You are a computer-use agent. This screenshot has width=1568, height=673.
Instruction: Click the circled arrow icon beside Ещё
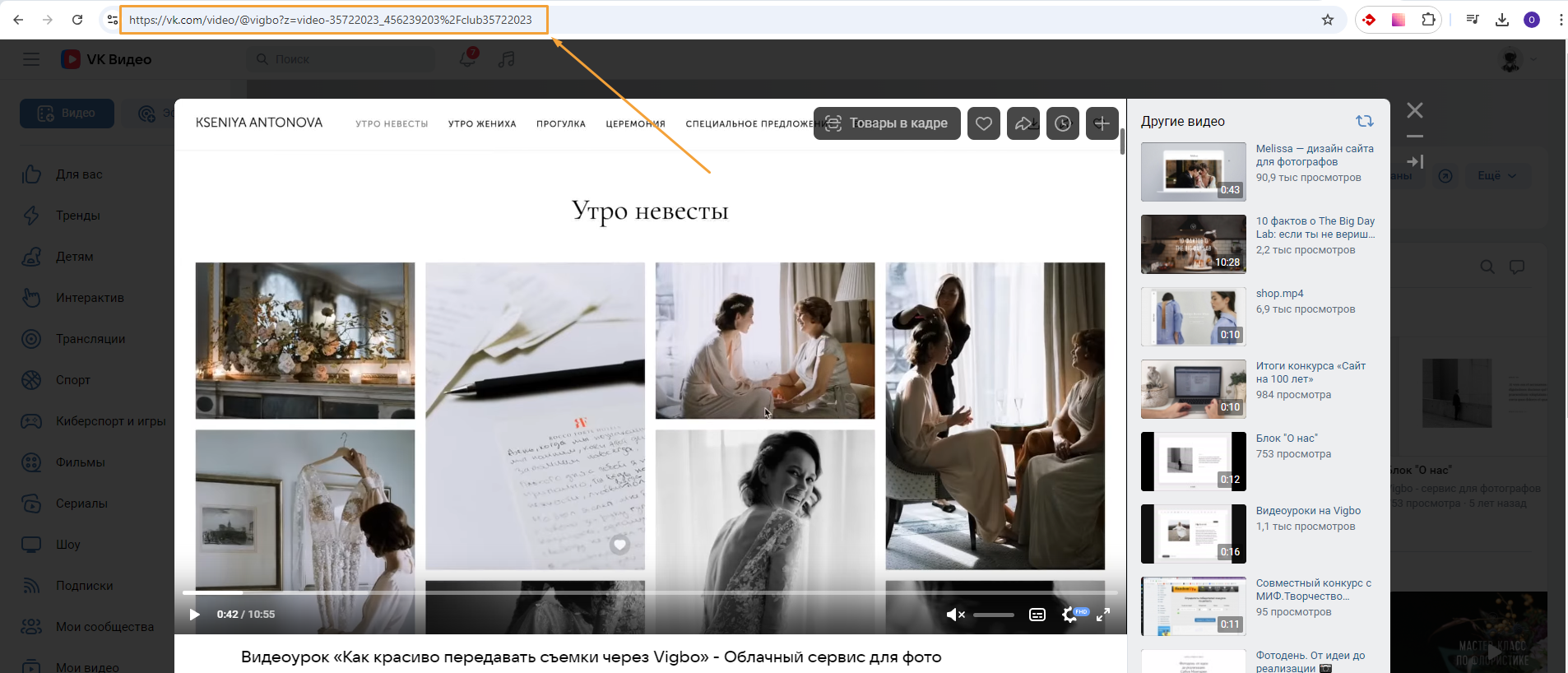(x=1445, y=175)
